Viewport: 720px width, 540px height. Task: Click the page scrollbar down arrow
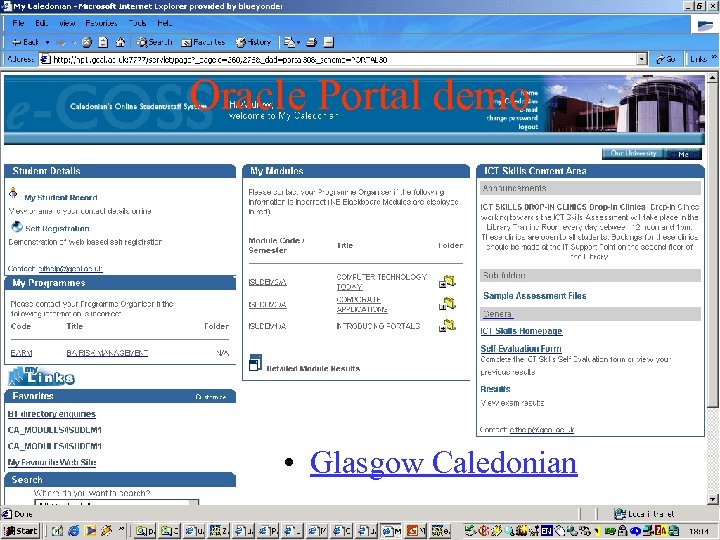click(712, 499)
